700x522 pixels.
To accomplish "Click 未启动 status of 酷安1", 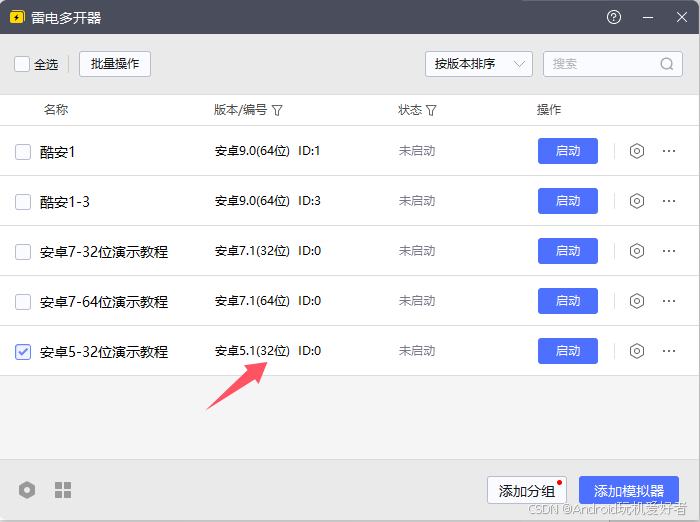I will pos(417,151).
